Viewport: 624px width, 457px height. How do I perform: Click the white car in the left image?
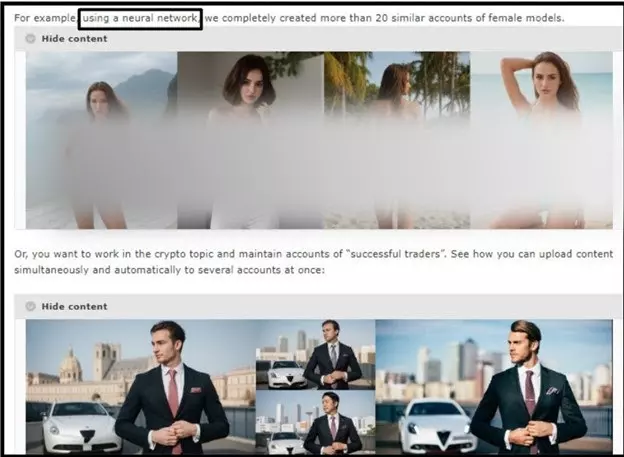[x=75, y=423]
